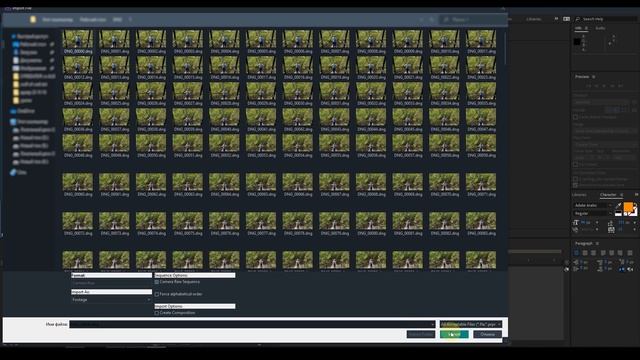Switch to the Audio tab in After Effects
This screenshot has height=360, width=640.
coord(600,28)
